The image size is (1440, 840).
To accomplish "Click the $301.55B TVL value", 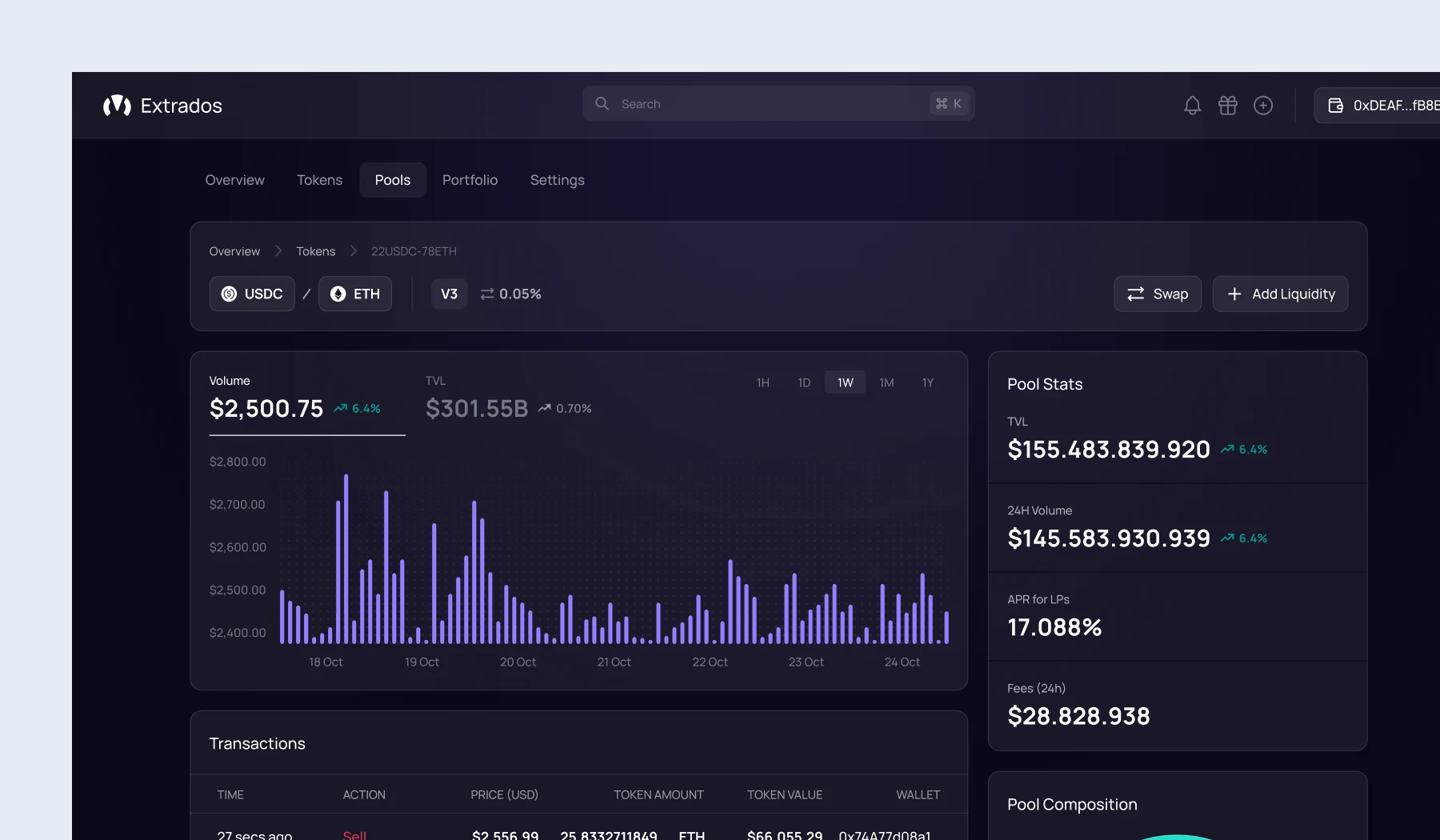I will (x=477, y=409).
